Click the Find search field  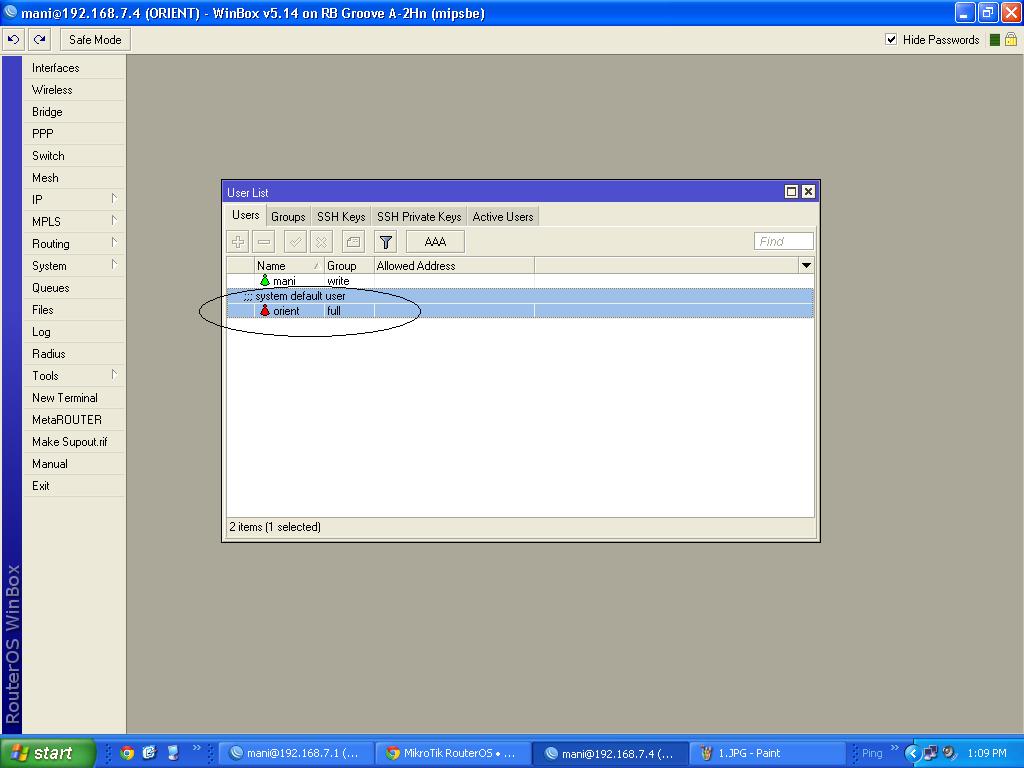click(784, 242)
